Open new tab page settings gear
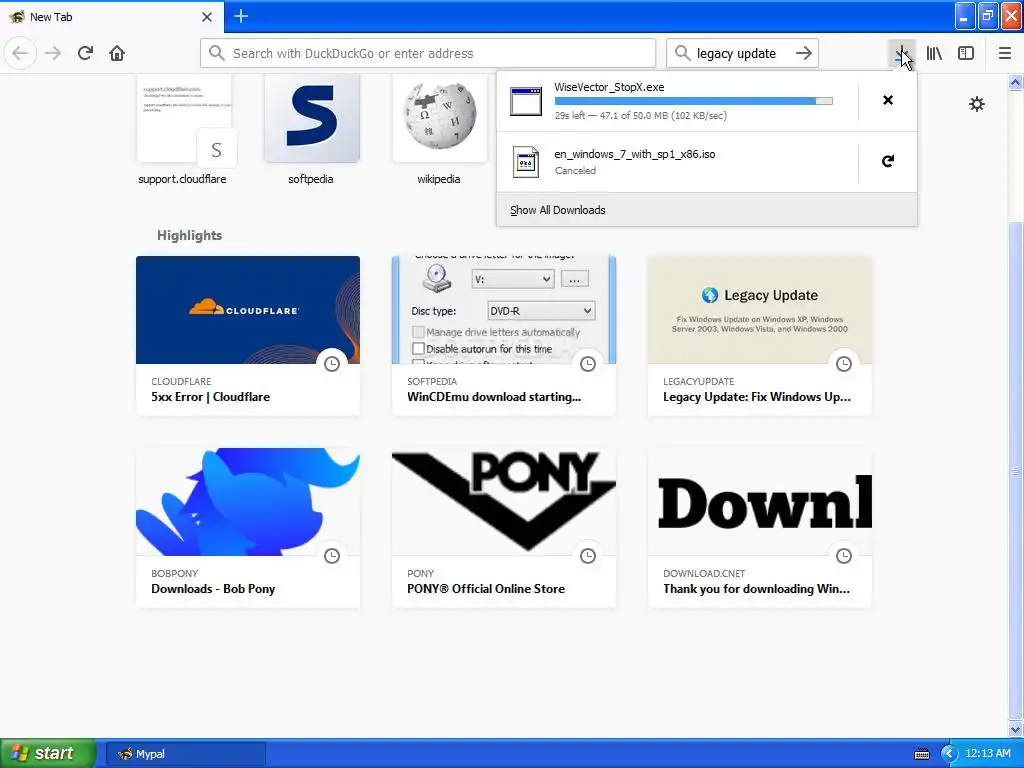 [x=976, y=104]
